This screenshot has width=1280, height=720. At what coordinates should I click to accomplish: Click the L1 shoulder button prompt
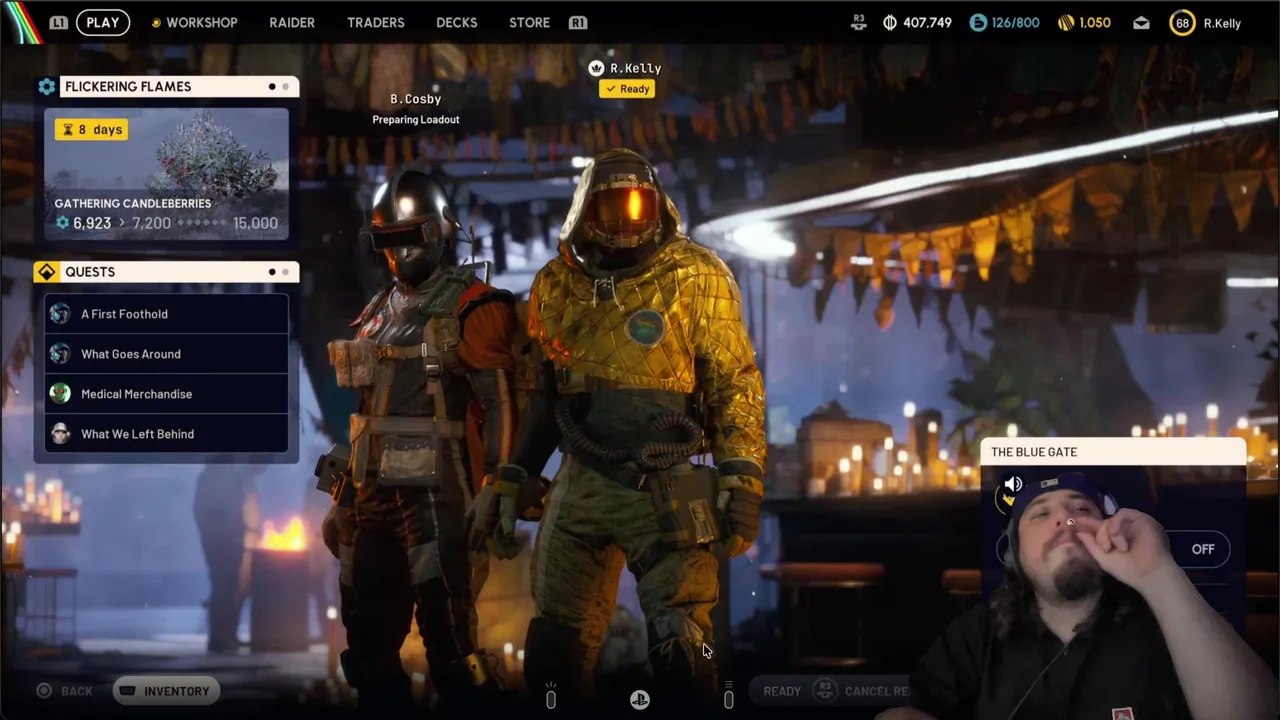coord(59,22)
